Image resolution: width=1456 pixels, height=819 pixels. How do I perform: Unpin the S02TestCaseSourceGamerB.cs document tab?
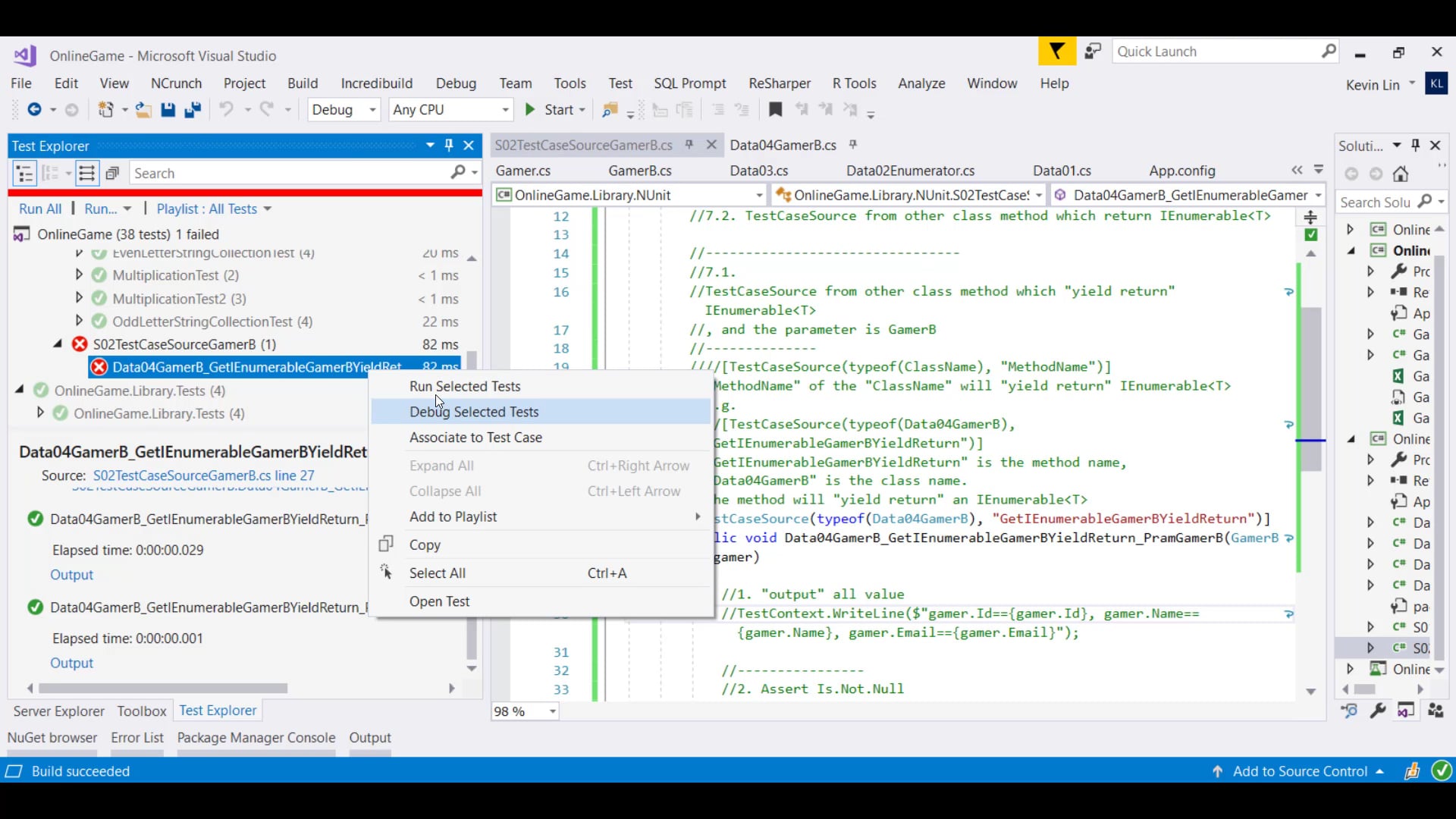point(689,145)
